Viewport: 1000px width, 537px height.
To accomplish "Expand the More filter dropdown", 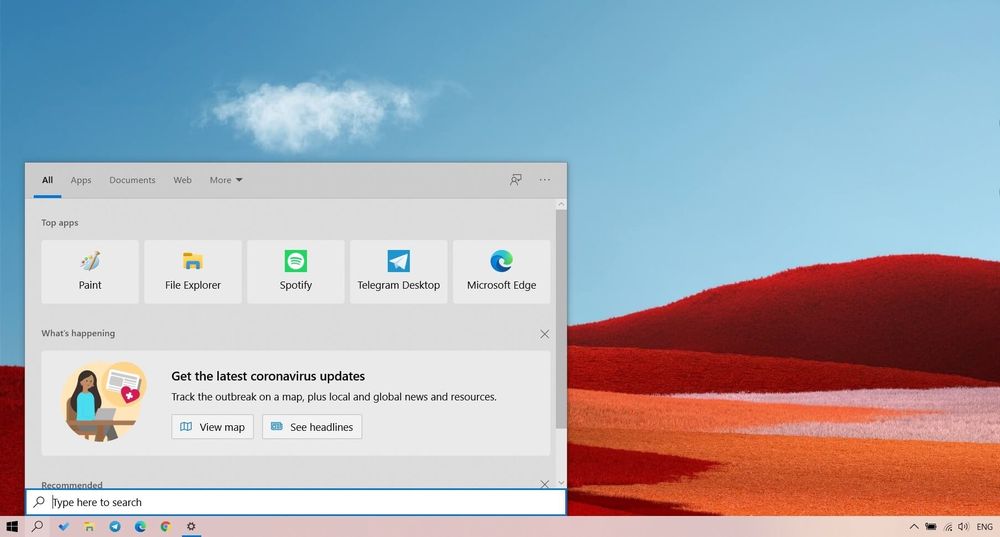I will click(x=226, y=180).
